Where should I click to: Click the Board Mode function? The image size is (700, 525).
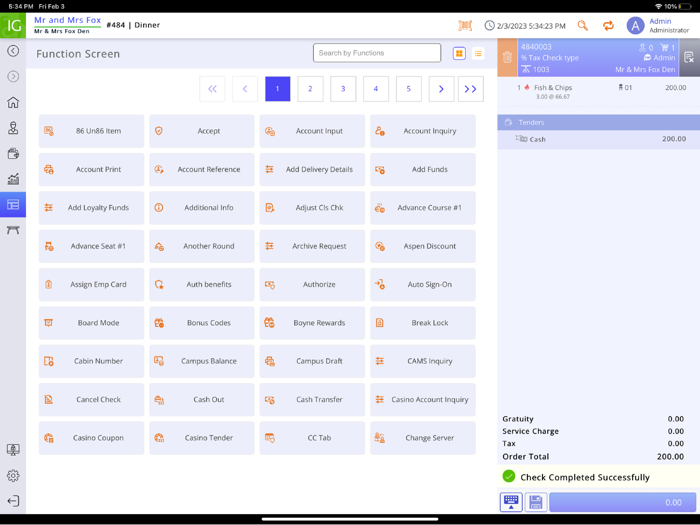coord(92,323)
